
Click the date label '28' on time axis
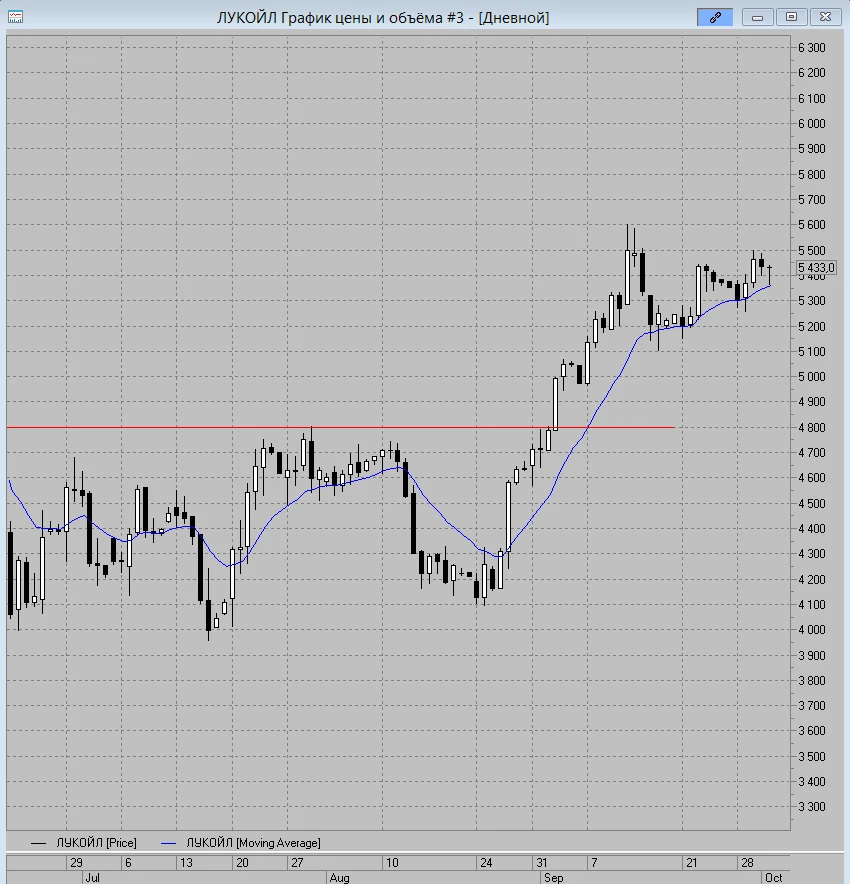click(x=747, y=863)
